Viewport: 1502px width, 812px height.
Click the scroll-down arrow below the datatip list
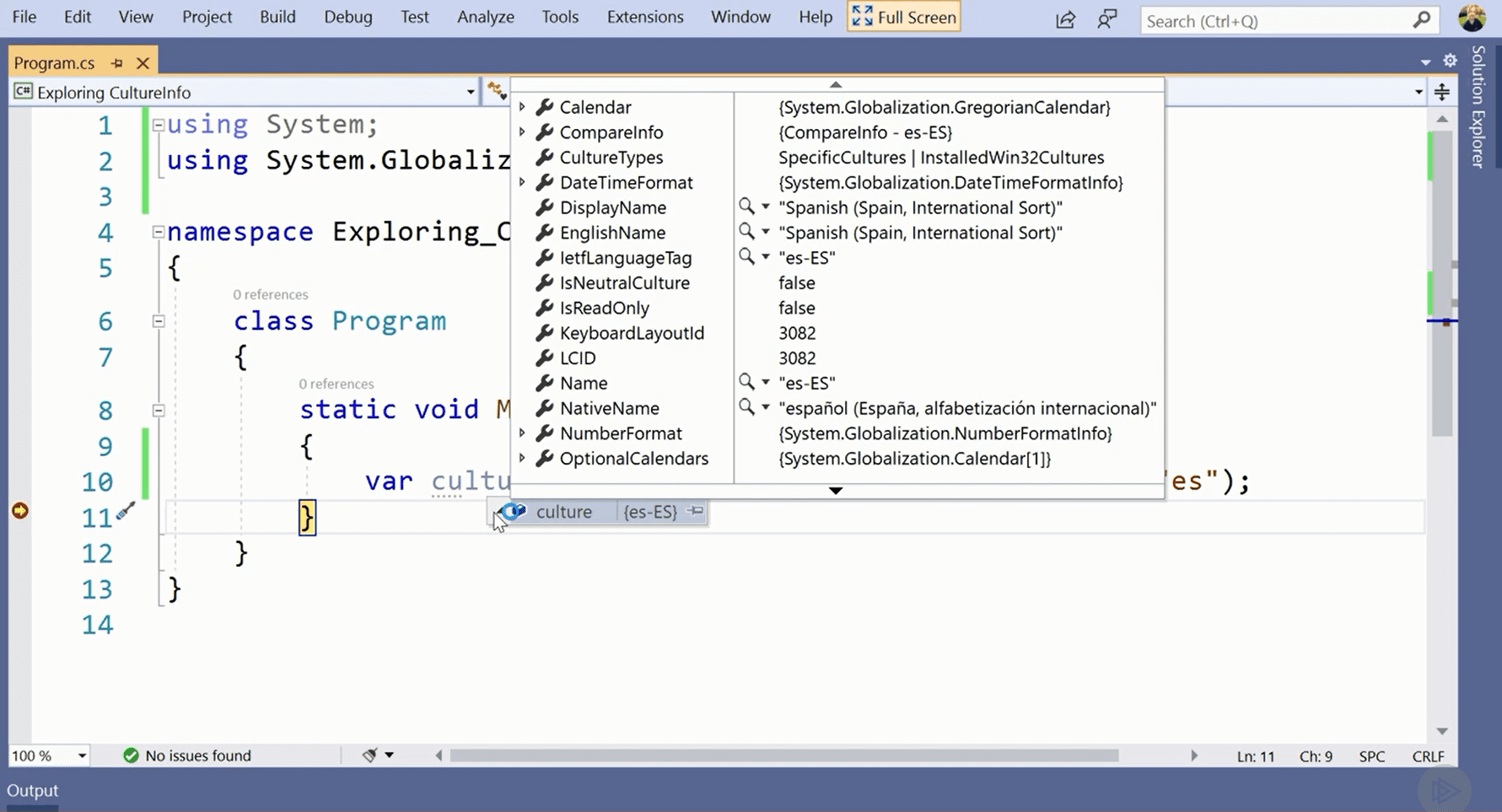(x=836, y=490)
